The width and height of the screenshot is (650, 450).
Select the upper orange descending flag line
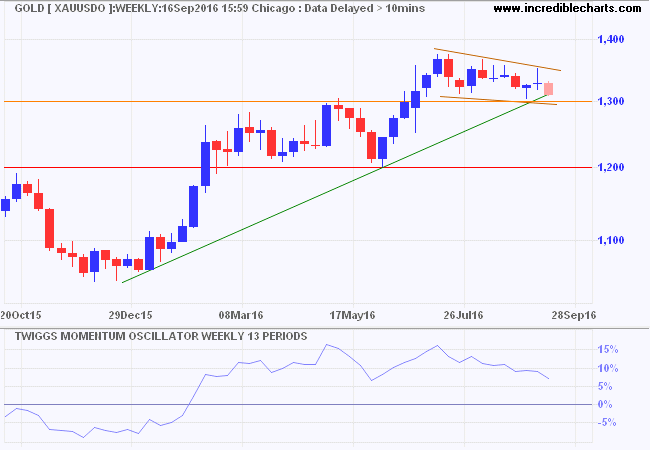tap(497, 60)
